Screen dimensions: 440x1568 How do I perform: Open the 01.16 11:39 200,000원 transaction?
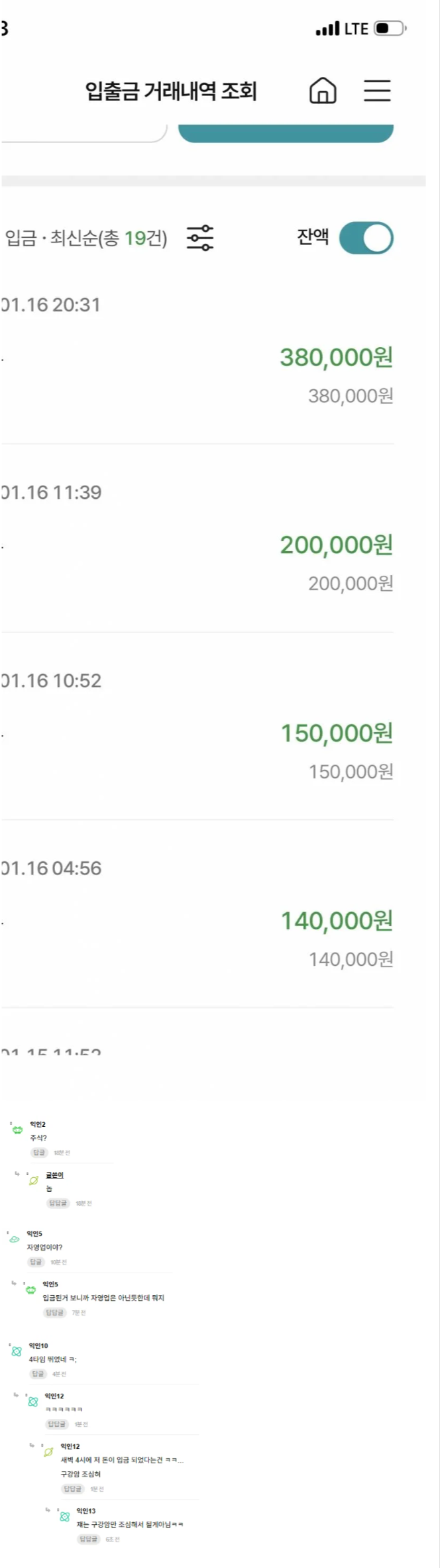197,545
